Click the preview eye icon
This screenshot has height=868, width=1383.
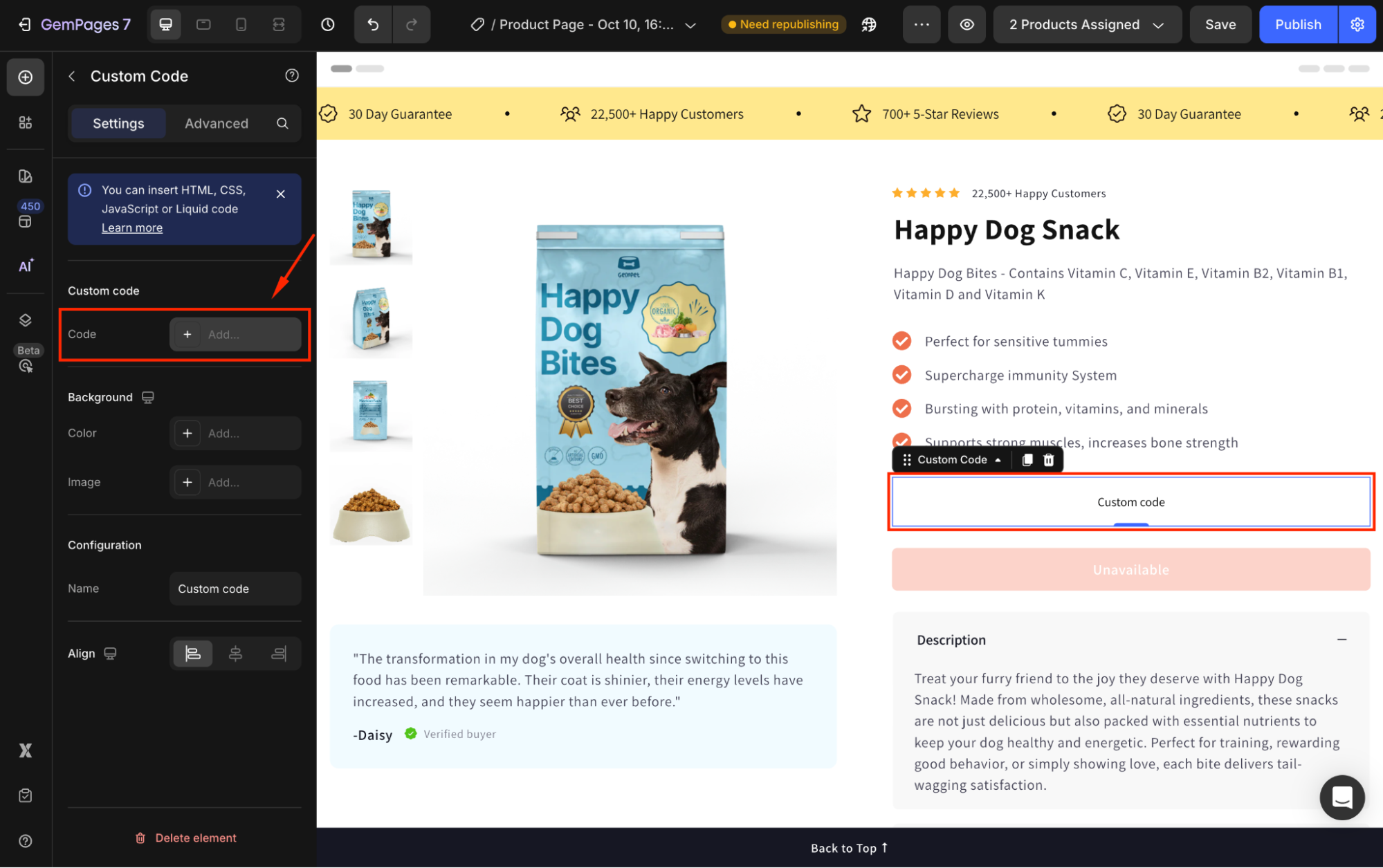click(x=967, y=25)
